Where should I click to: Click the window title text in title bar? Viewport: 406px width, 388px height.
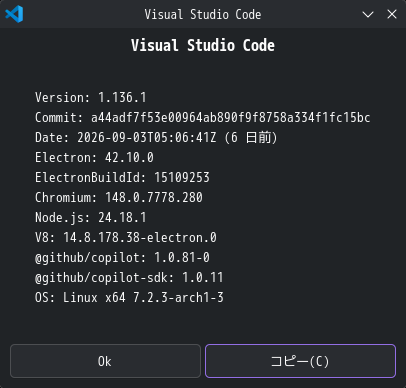pos(203,14)
